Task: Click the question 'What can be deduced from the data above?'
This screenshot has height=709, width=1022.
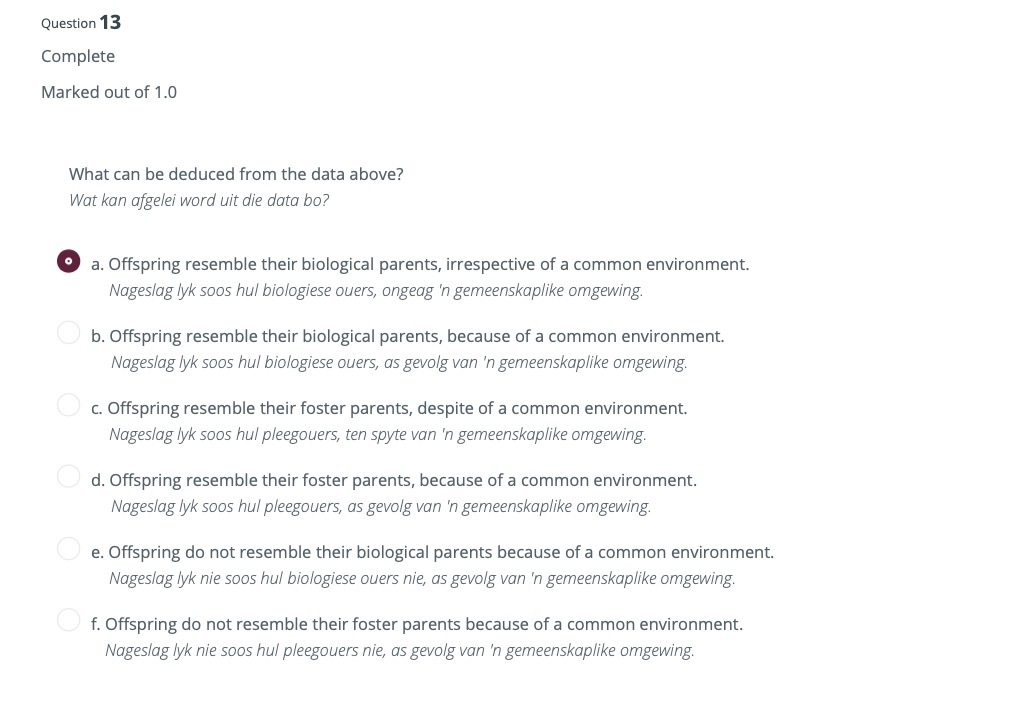Action: pos(236,174)
